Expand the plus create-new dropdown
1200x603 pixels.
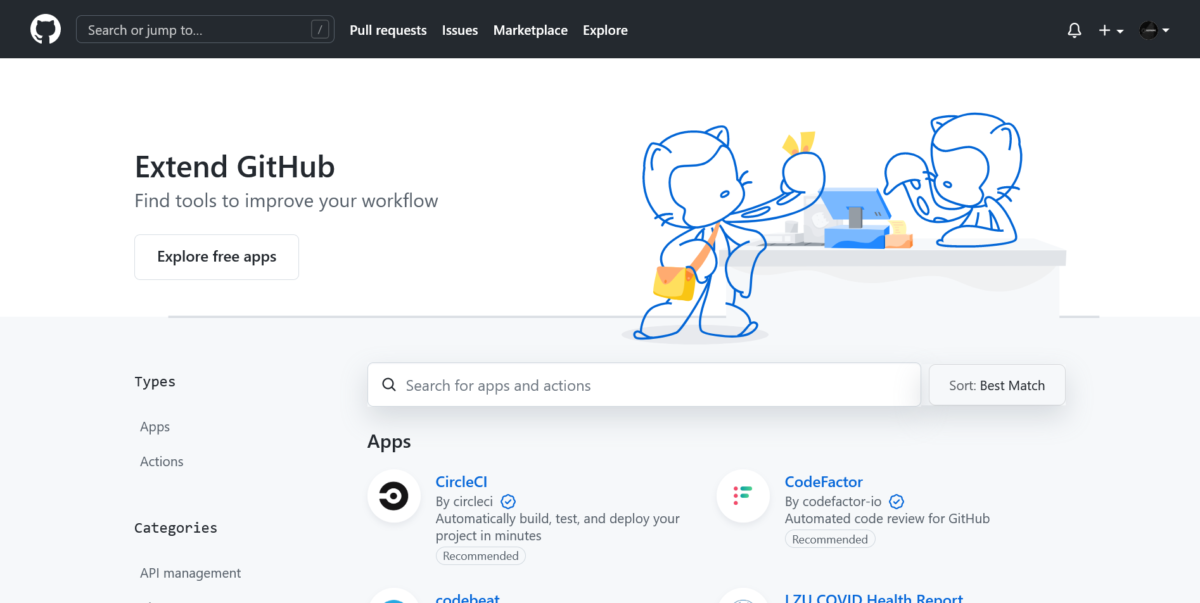[1111, 30]
